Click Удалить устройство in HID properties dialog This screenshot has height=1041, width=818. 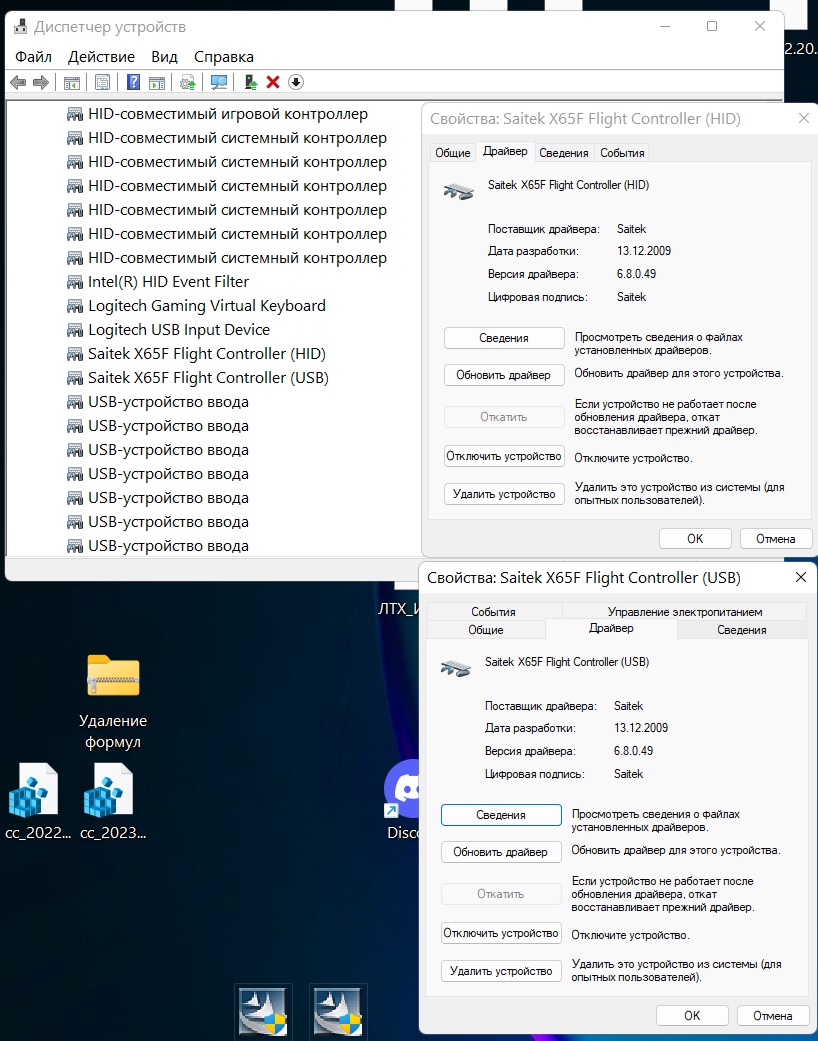[504, 494]
